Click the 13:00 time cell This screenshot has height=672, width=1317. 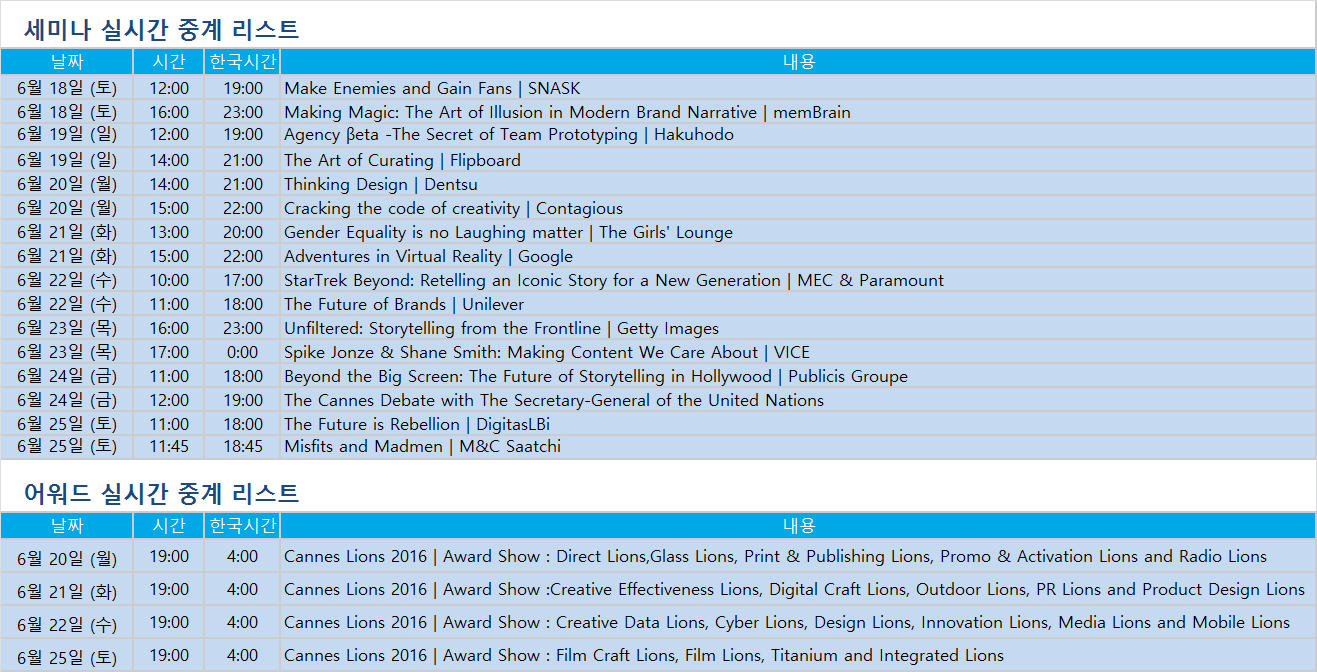[x=169, y=232]
